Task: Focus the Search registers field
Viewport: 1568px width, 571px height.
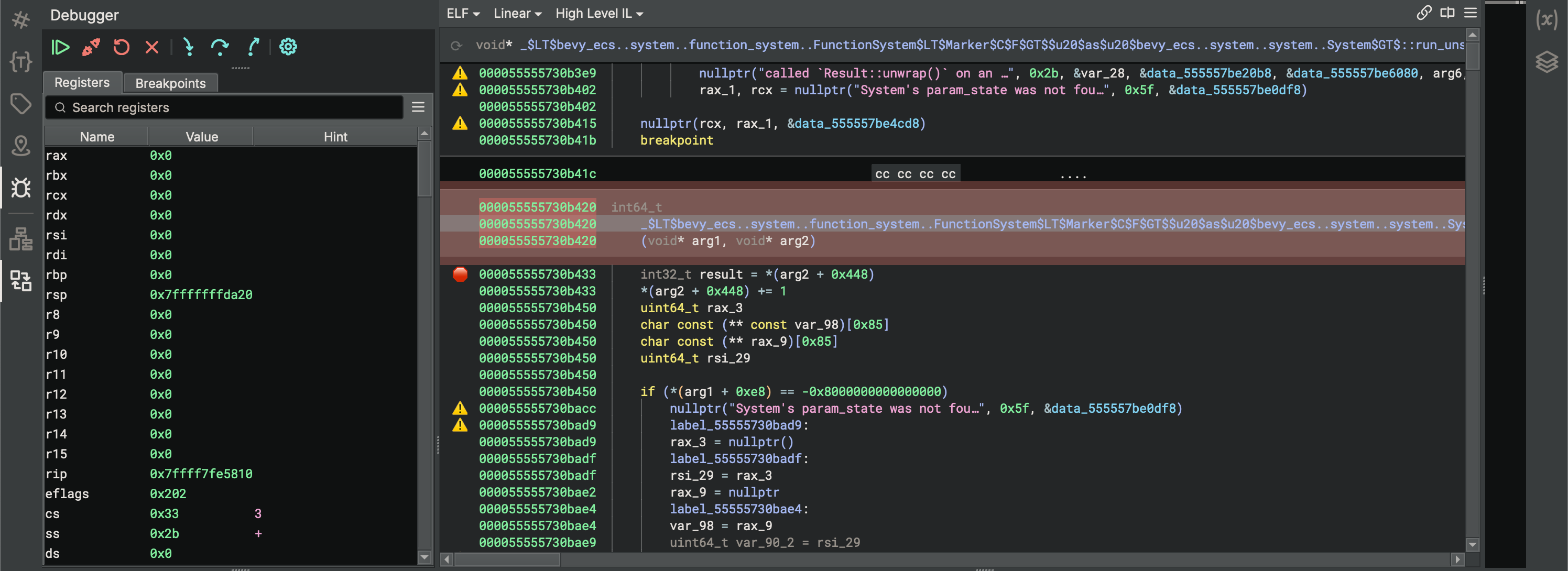Action: click(x=224, y=108)
